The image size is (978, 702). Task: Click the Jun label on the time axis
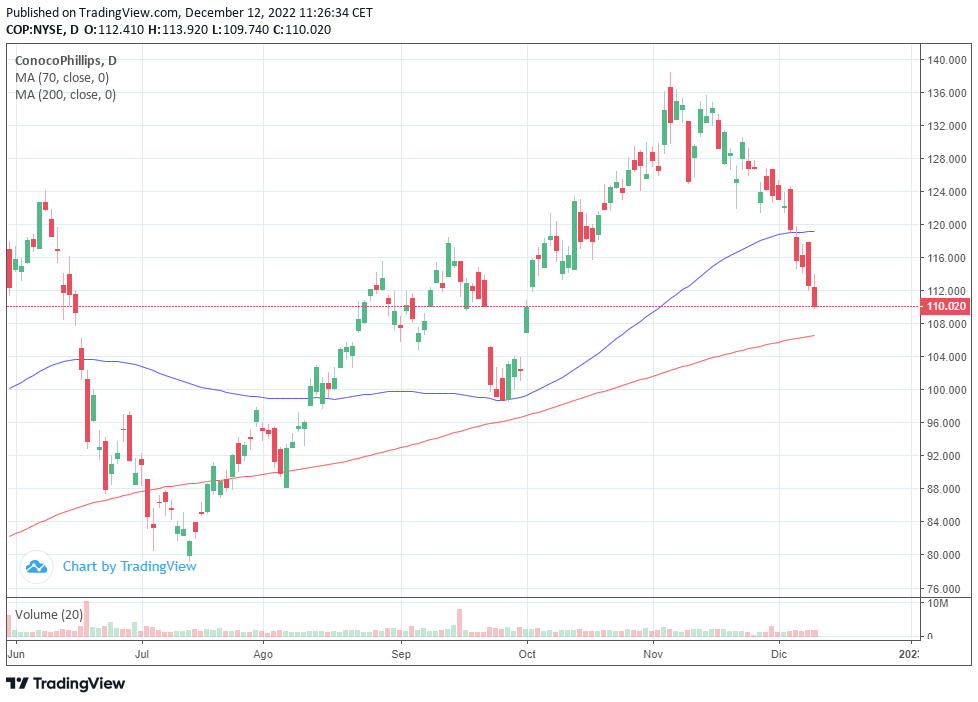[x=16, y=654]
